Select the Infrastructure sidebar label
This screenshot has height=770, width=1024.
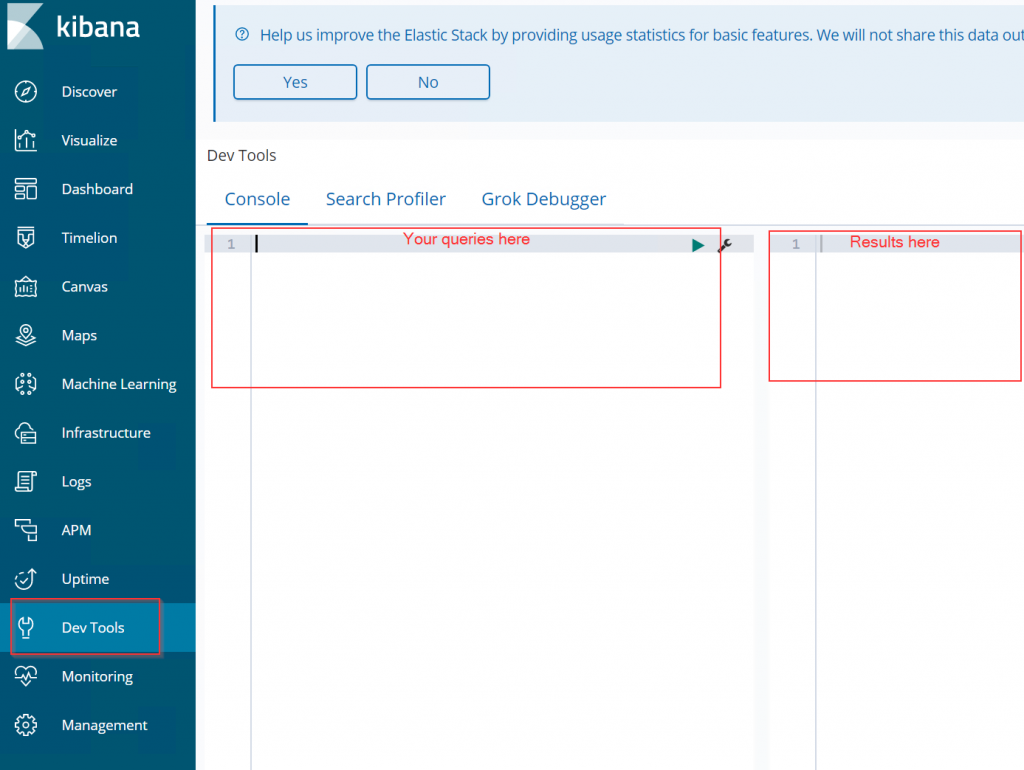coord(106,433)
